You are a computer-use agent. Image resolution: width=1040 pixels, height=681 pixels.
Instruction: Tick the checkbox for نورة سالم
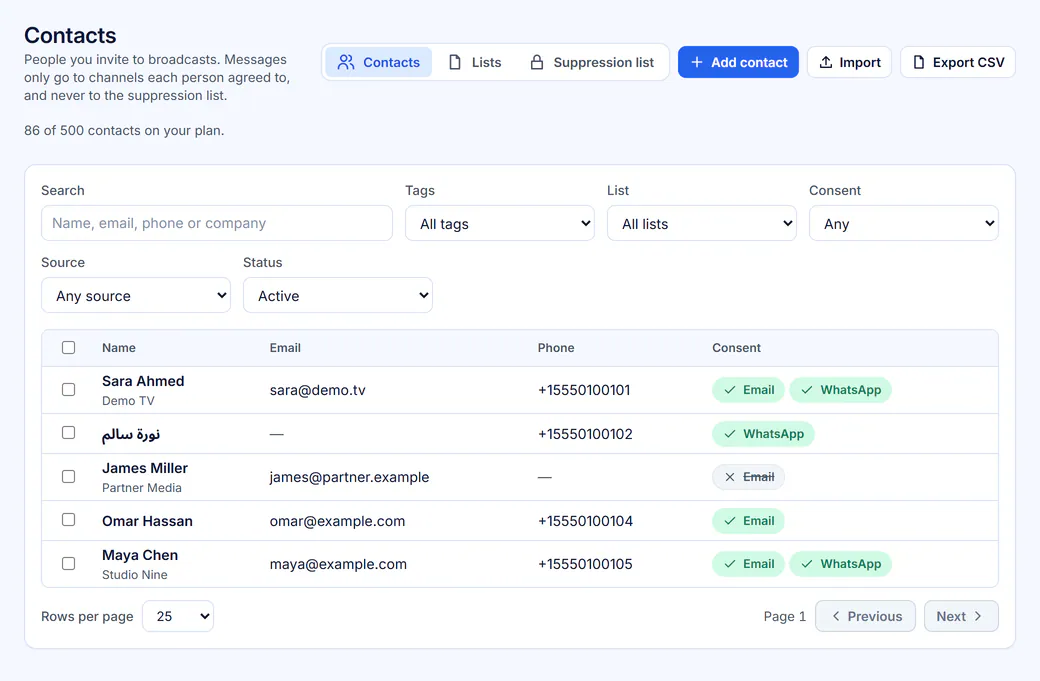68,432
